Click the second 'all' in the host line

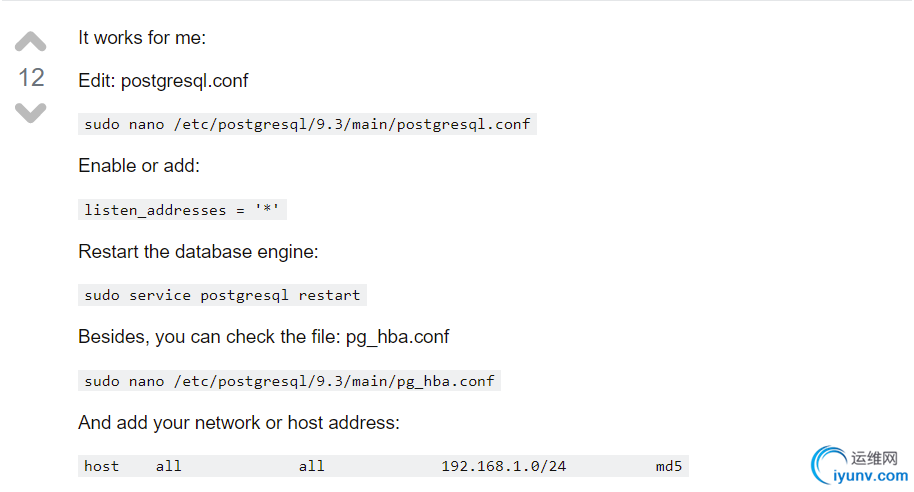(x=311, y=466)
